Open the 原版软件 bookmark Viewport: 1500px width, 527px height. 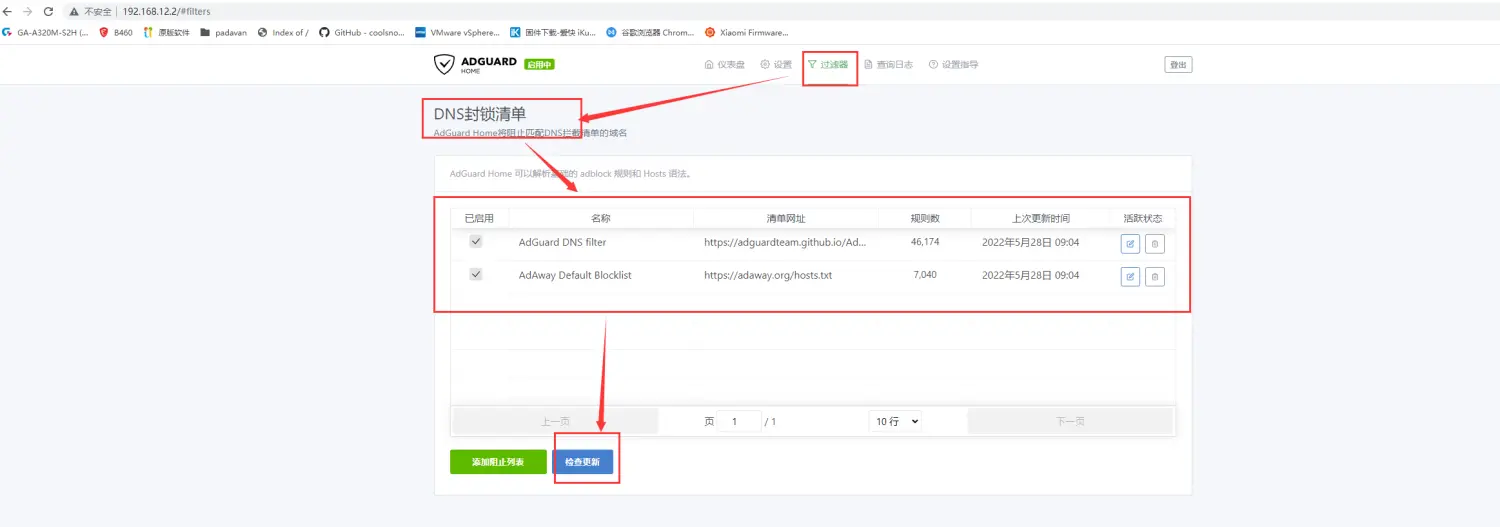166,32
